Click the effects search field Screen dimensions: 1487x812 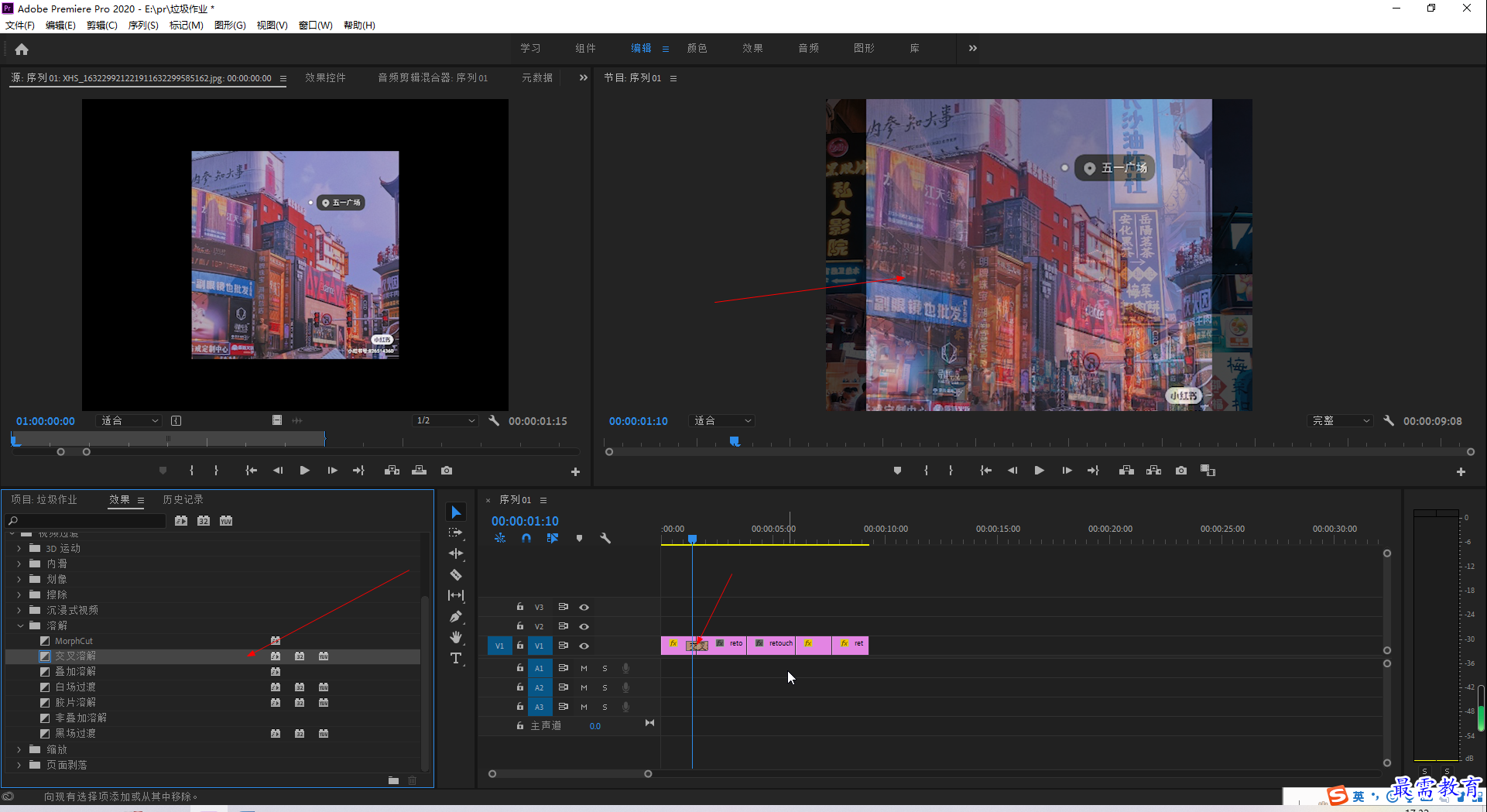(x=85, y=521)
